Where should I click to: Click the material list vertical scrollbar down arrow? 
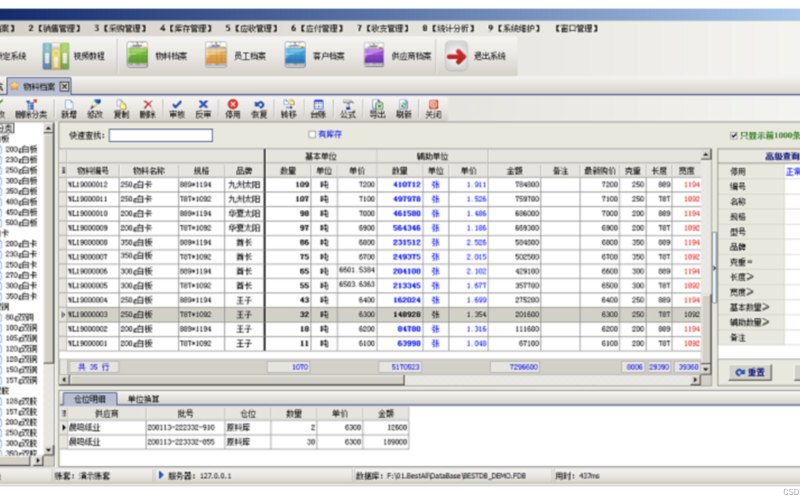[x=706, y=368]
